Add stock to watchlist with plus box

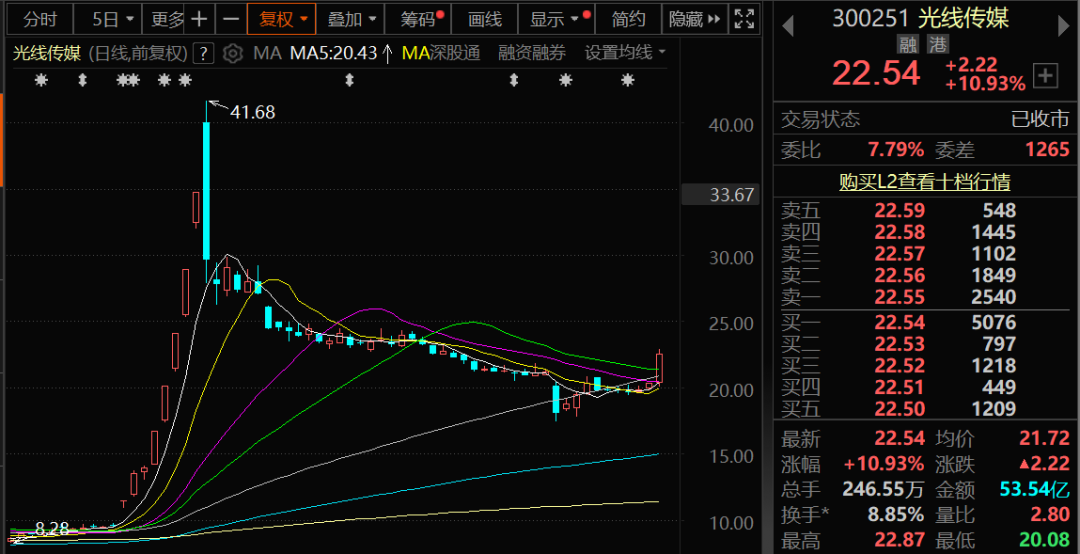pos(1046,75)
